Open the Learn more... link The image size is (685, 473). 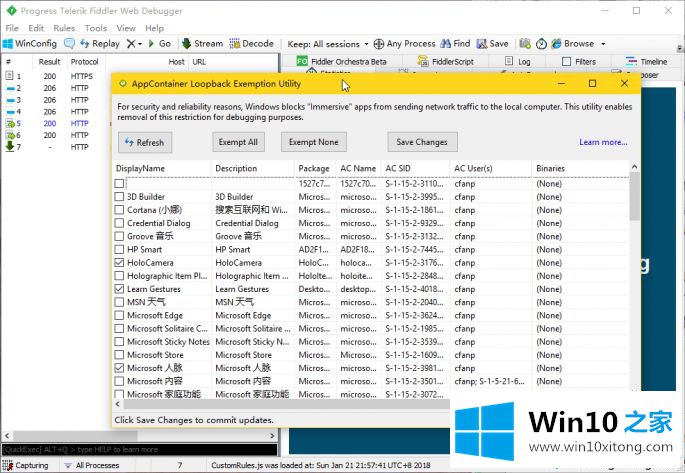tap(603, 142)
